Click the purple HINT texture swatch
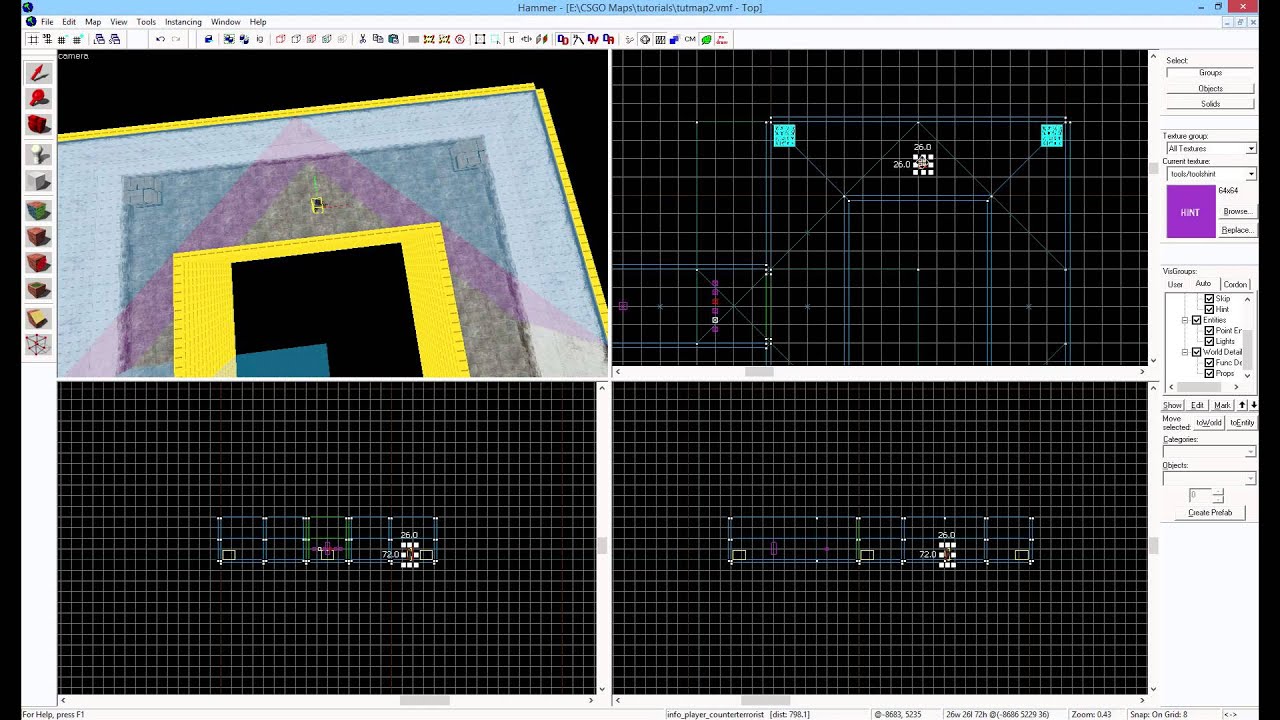Viewport: 1280px width, 720px height. coord(1190,212)
